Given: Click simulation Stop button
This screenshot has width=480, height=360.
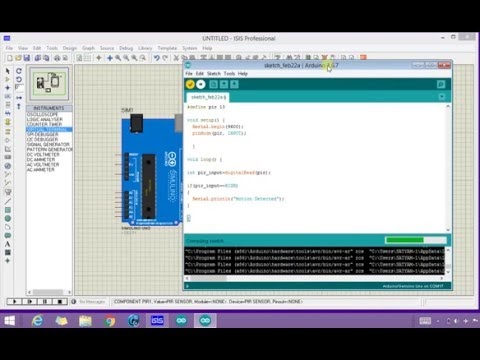Looking at the screenshot, I should coord(60,302).
